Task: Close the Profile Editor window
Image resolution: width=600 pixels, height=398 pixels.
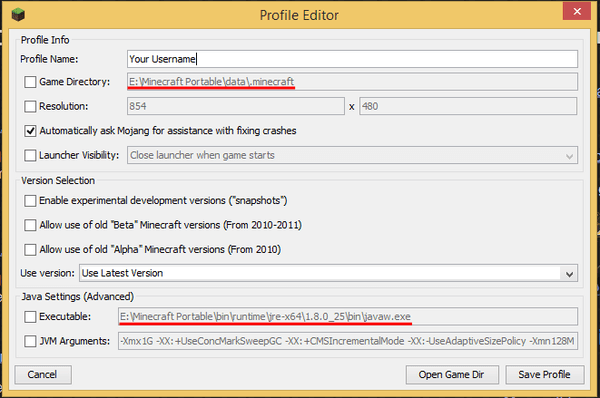Action: pos(577,11)
